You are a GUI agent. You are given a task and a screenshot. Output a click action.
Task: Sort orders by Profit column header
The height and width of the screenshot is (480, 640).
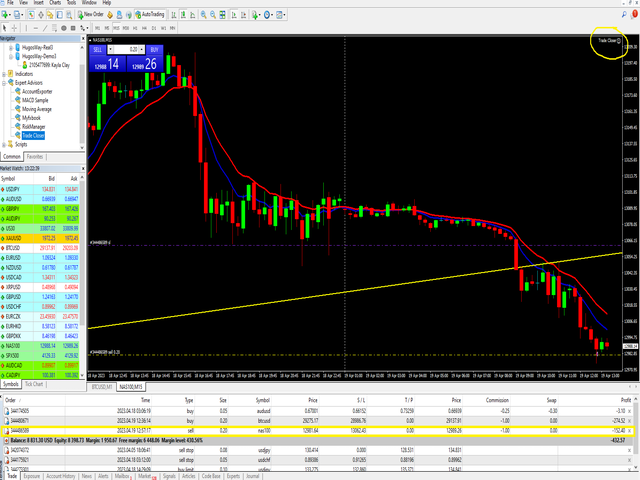[626, 400]
